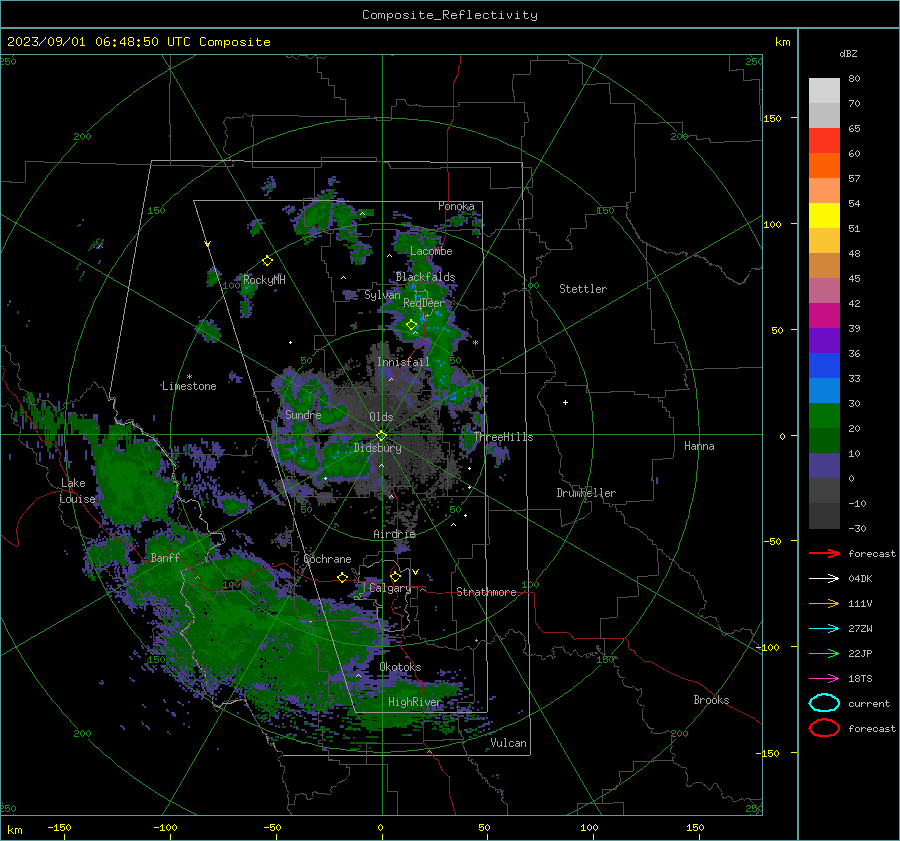The width and height of the screenshot is (900, 841).
Task: Click the light gray 80-70 dBZ swatch
Action: click(824, 90)
